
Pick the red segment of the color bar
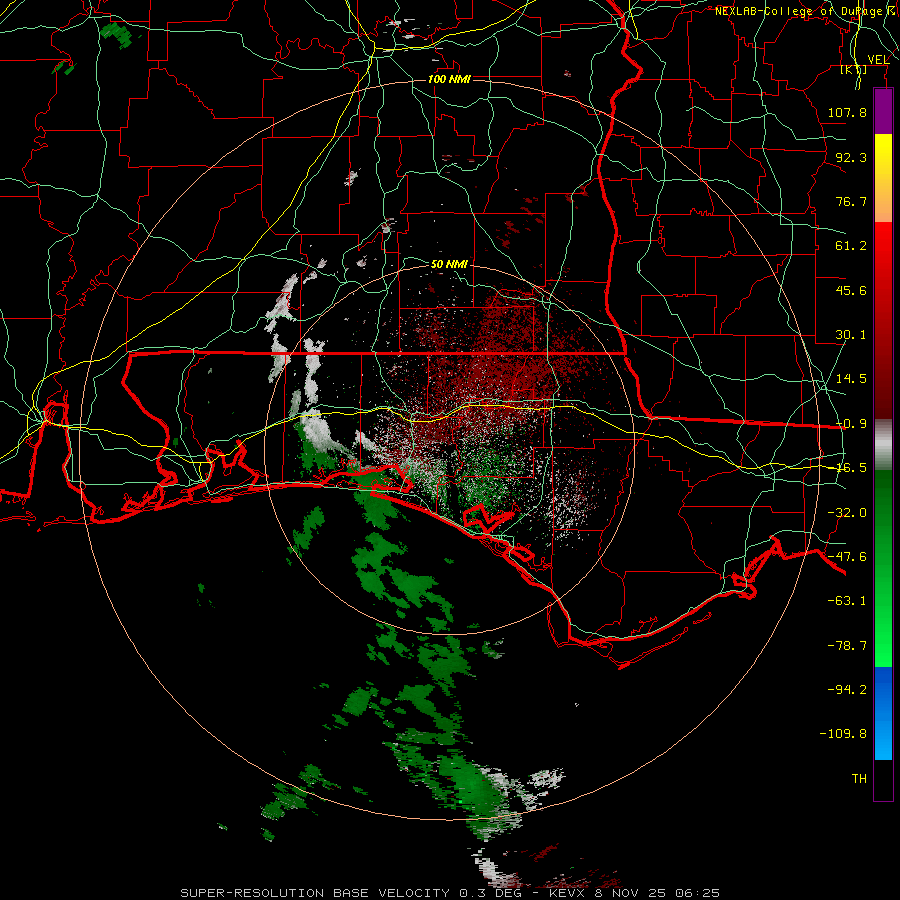(883, 320)
